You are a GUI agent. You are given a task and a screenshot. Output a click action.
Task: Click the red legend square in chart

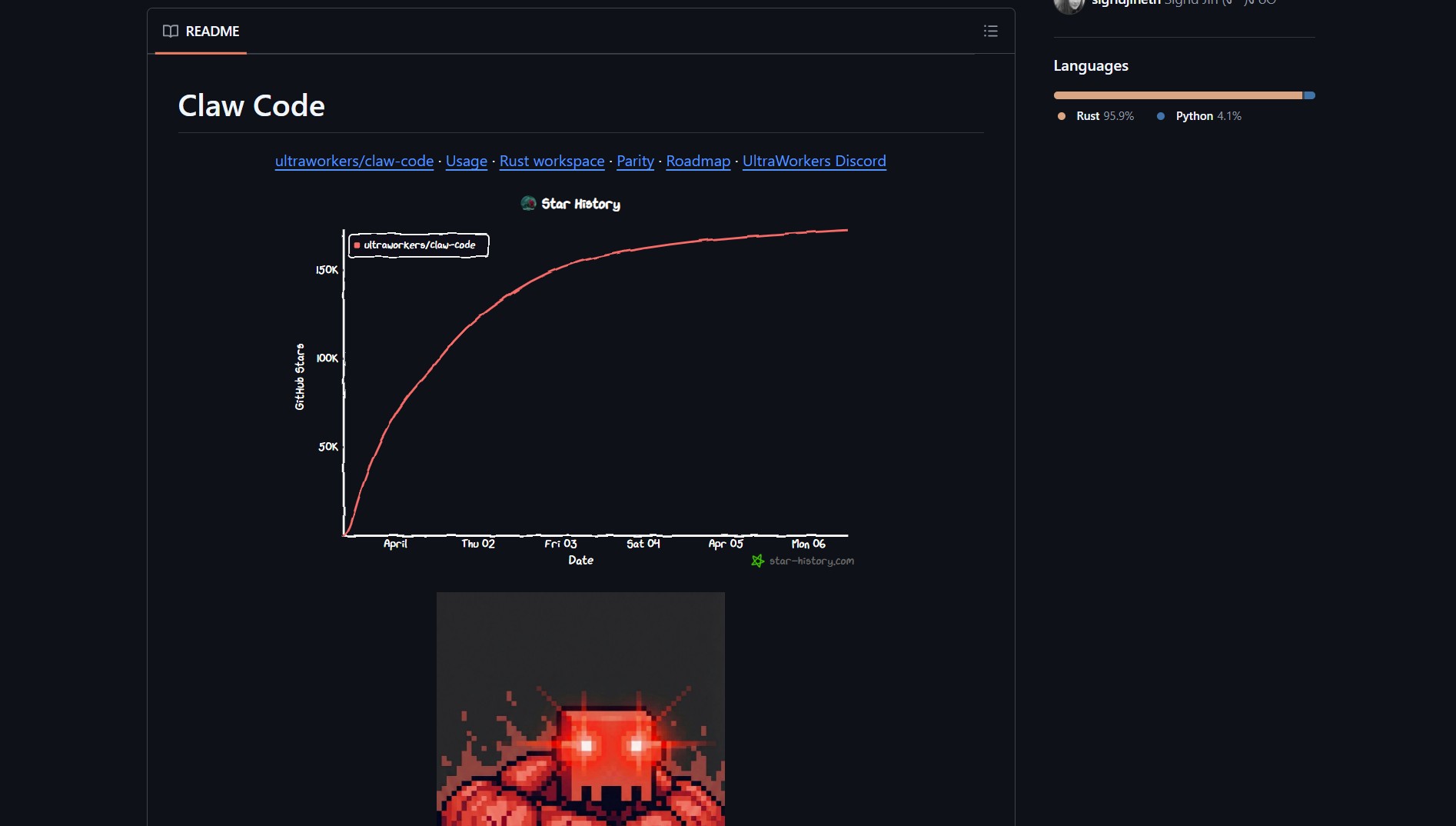[x=357, y=245]
